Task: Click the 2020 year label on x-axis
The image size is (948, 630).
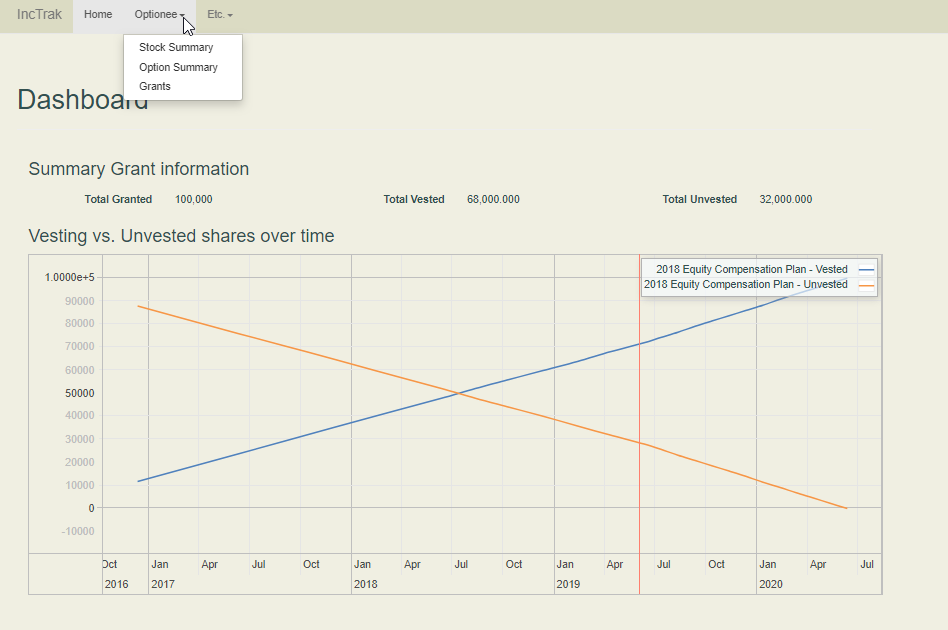Action: tap(770, 584)
